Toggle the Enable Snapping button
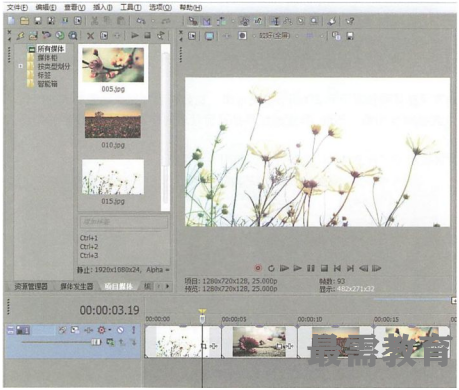This screenshot has height=390, width=459. click(193, 21)
